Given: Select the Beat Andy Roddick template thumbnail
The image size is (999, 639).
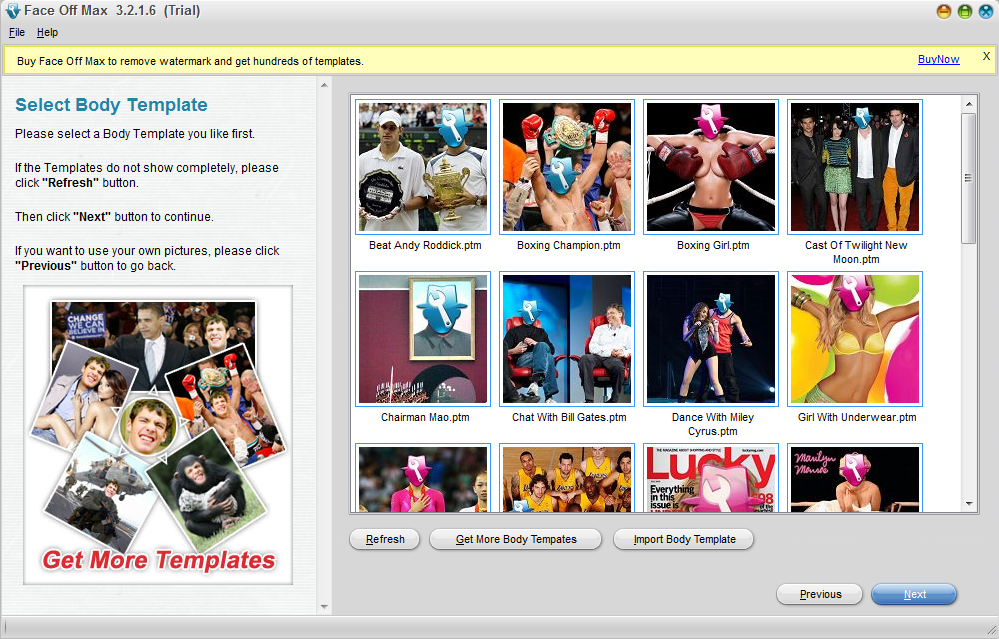Looking at the screenshot, I should tap(423, 166).
